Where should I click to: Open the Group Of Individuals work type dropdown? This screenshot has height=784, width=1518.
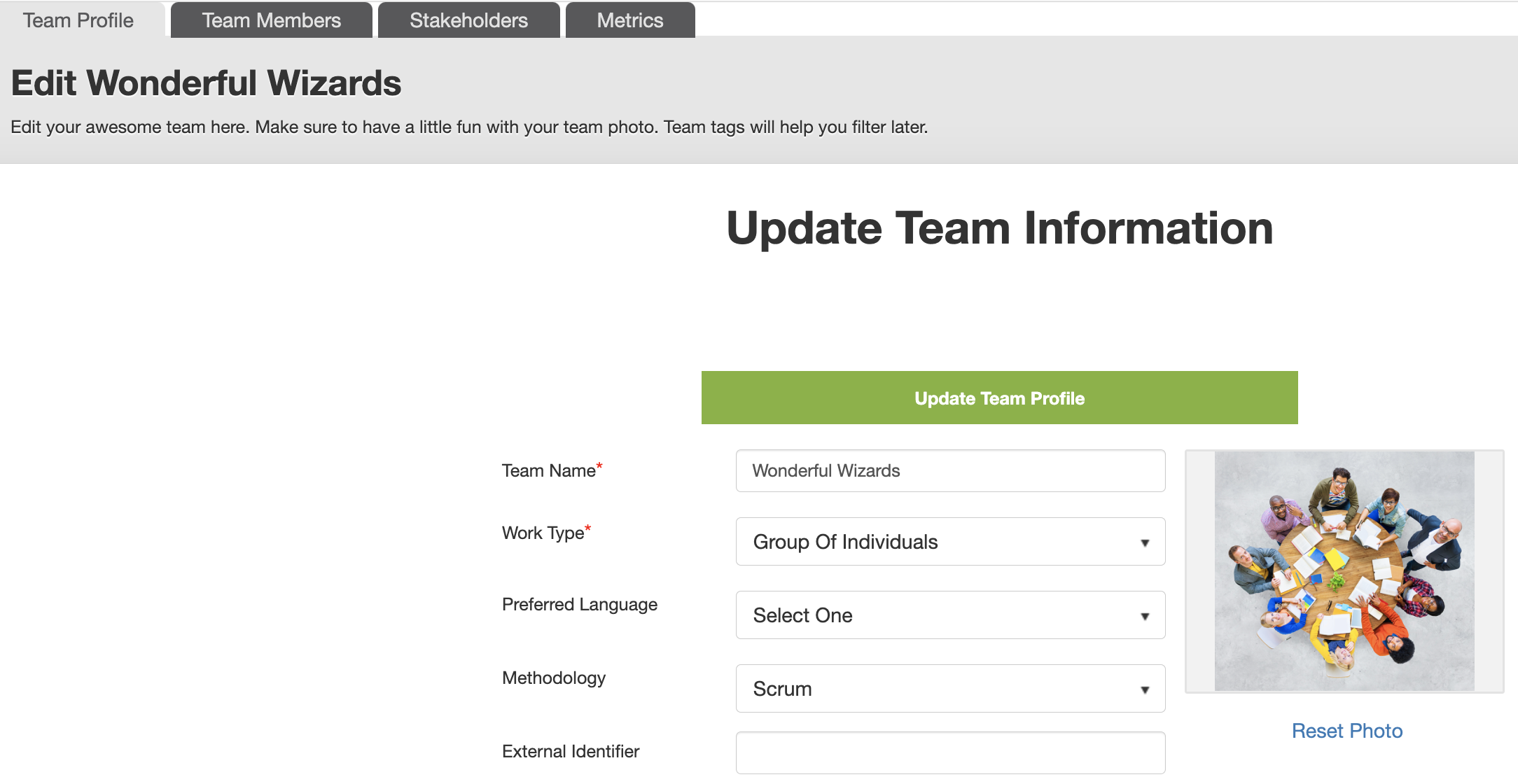tap(951, 542)
